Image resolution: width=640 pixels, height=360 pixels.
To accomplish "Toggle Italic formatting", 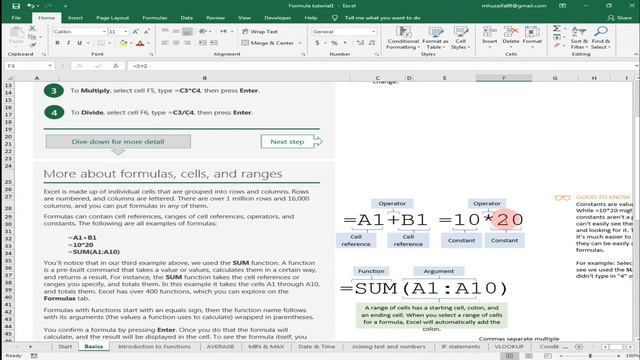I will [x=68, y=43].
